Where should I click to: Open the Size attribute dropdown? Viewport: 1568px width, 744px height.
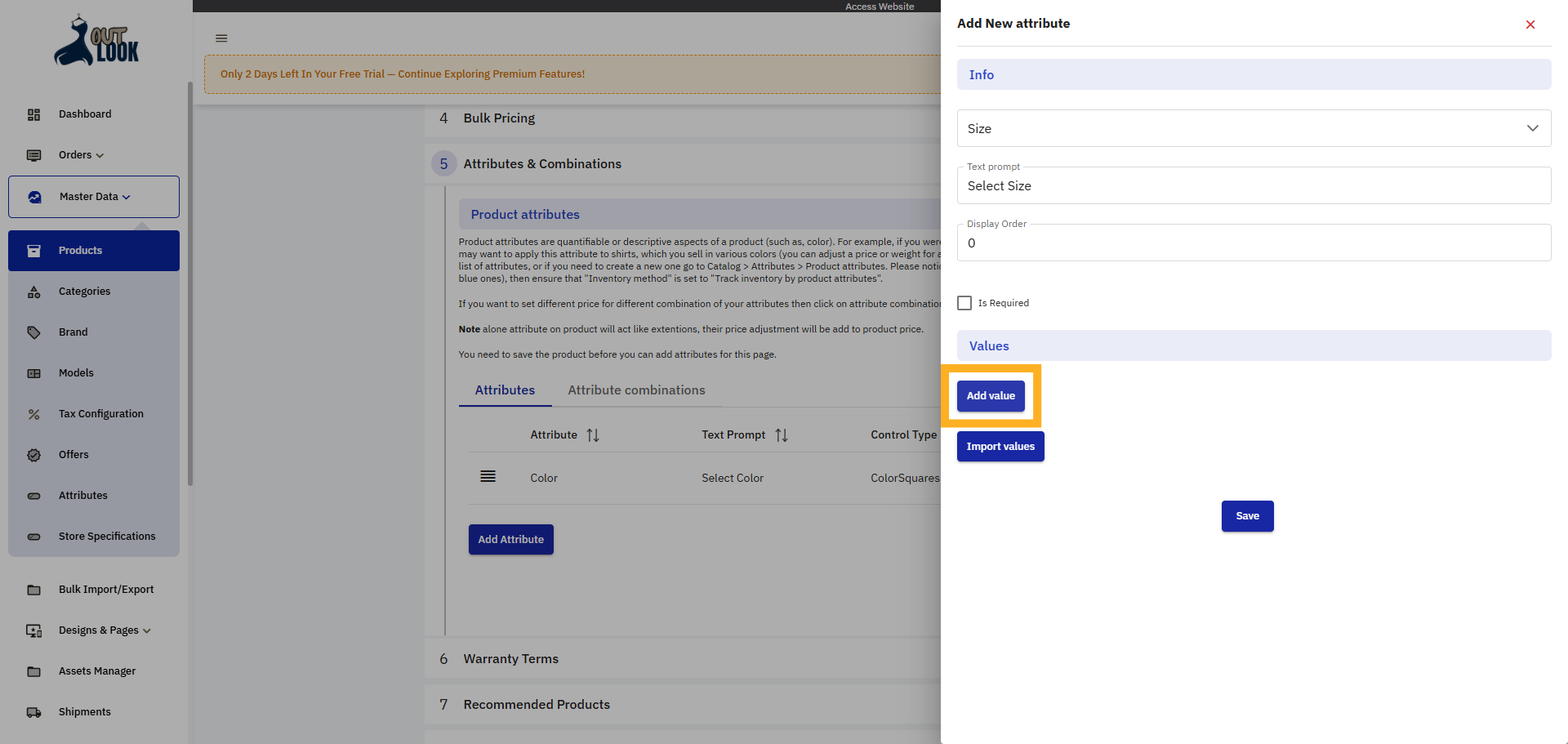1254,128
